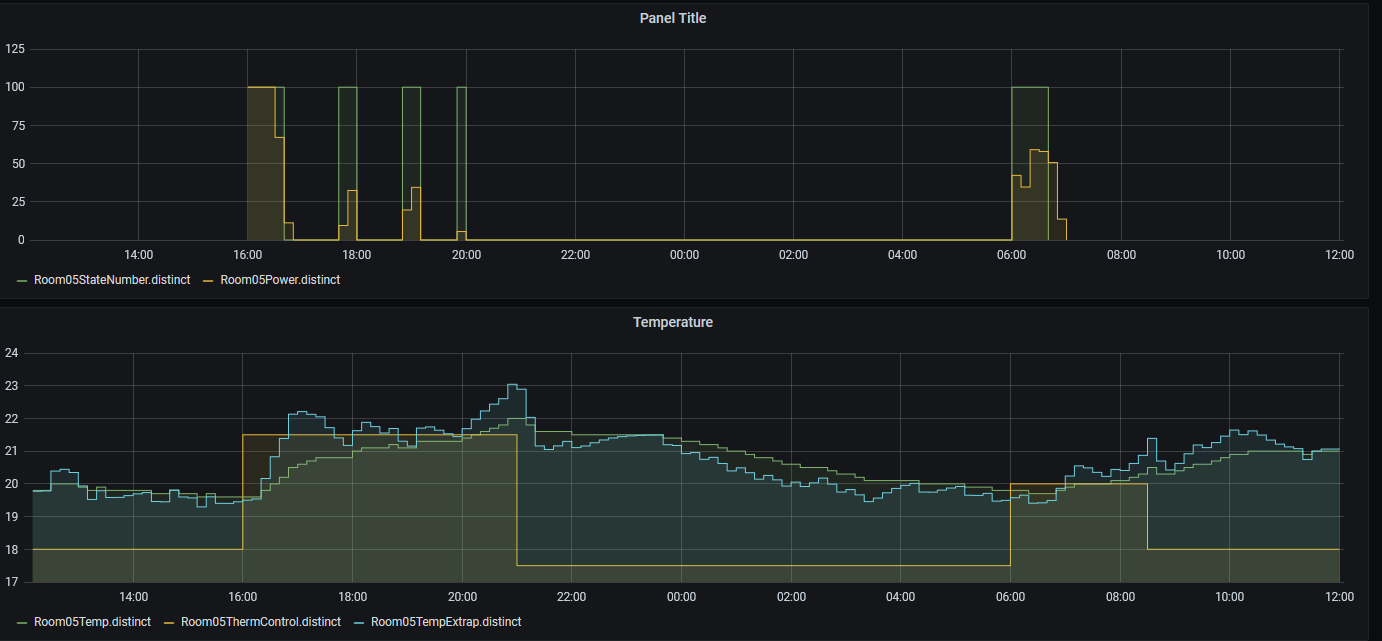Toggle the Room05Temp.distinct legend series
1382x641 pixels.
pyautogui.click(x=92, y=622)
